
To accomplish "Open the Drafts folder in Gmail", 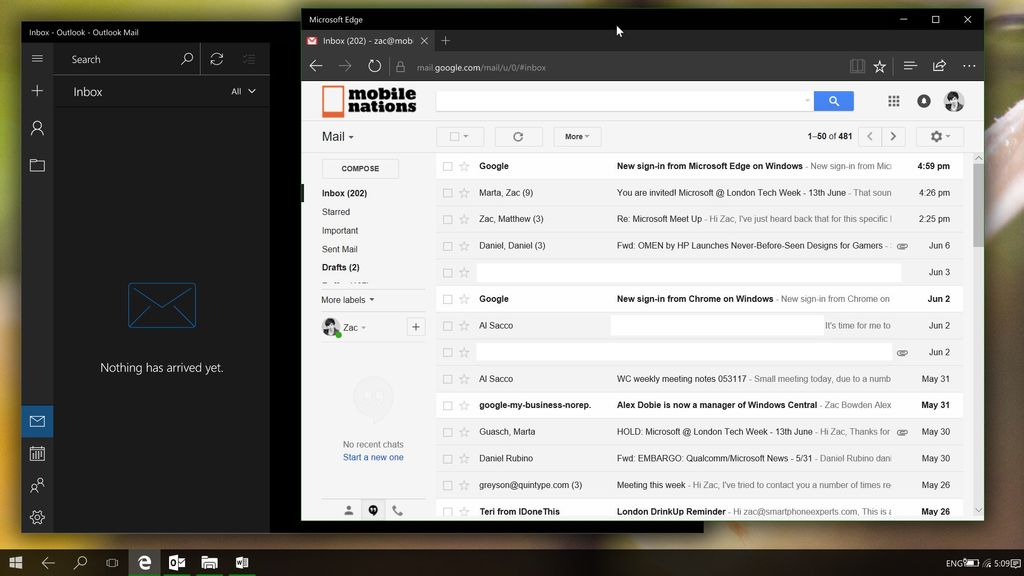I will click(x=340, y=267).
